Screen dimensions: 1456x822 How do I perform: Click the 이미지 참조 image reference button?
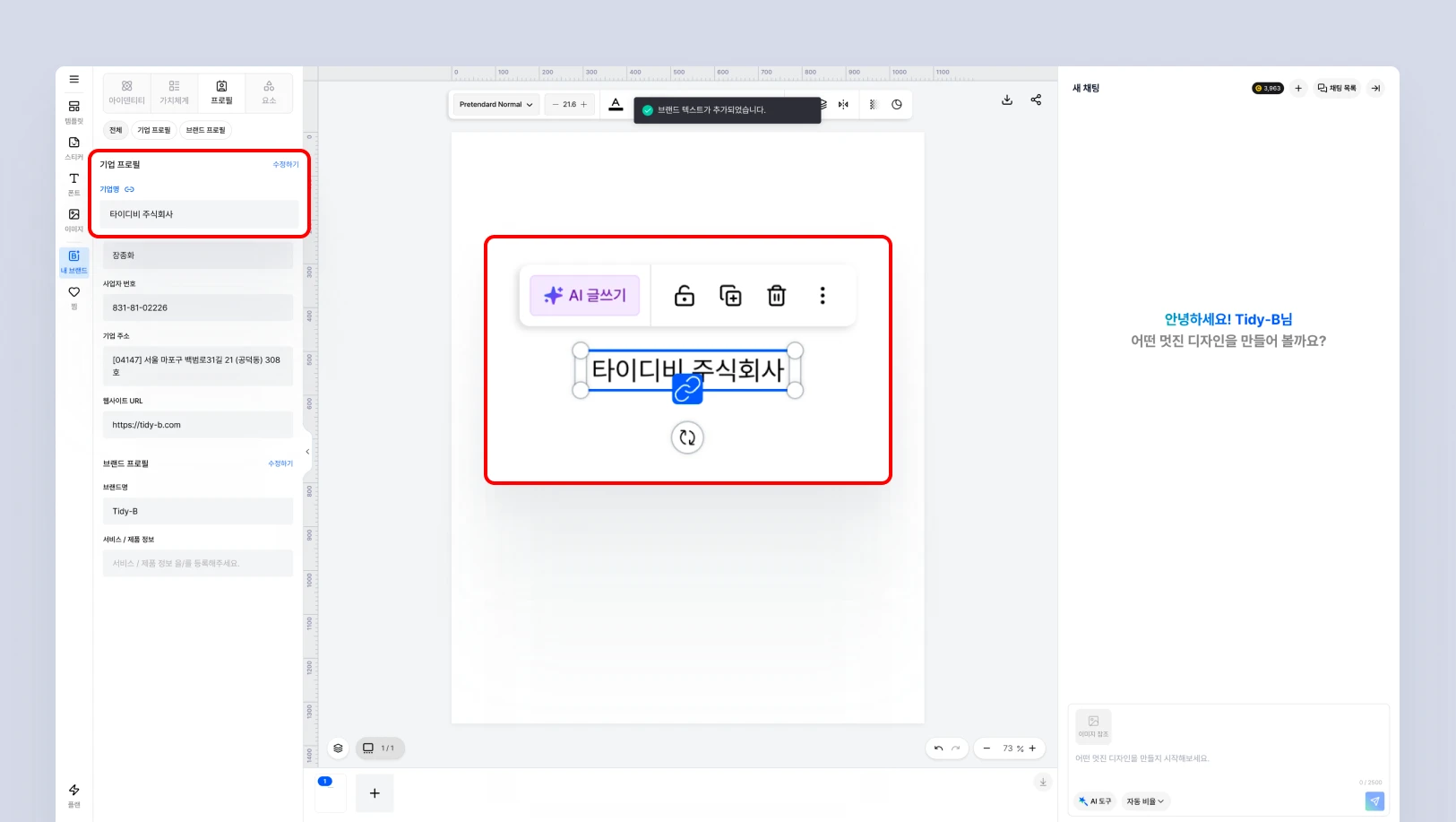pyautogui.click(x=1093, y=726)
